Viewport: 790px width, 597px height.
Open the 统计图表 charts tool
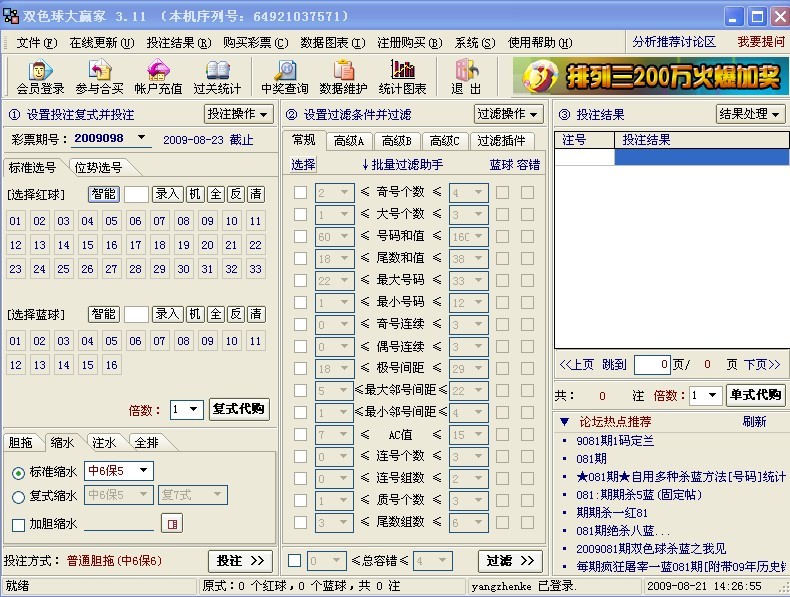(402, 77)
